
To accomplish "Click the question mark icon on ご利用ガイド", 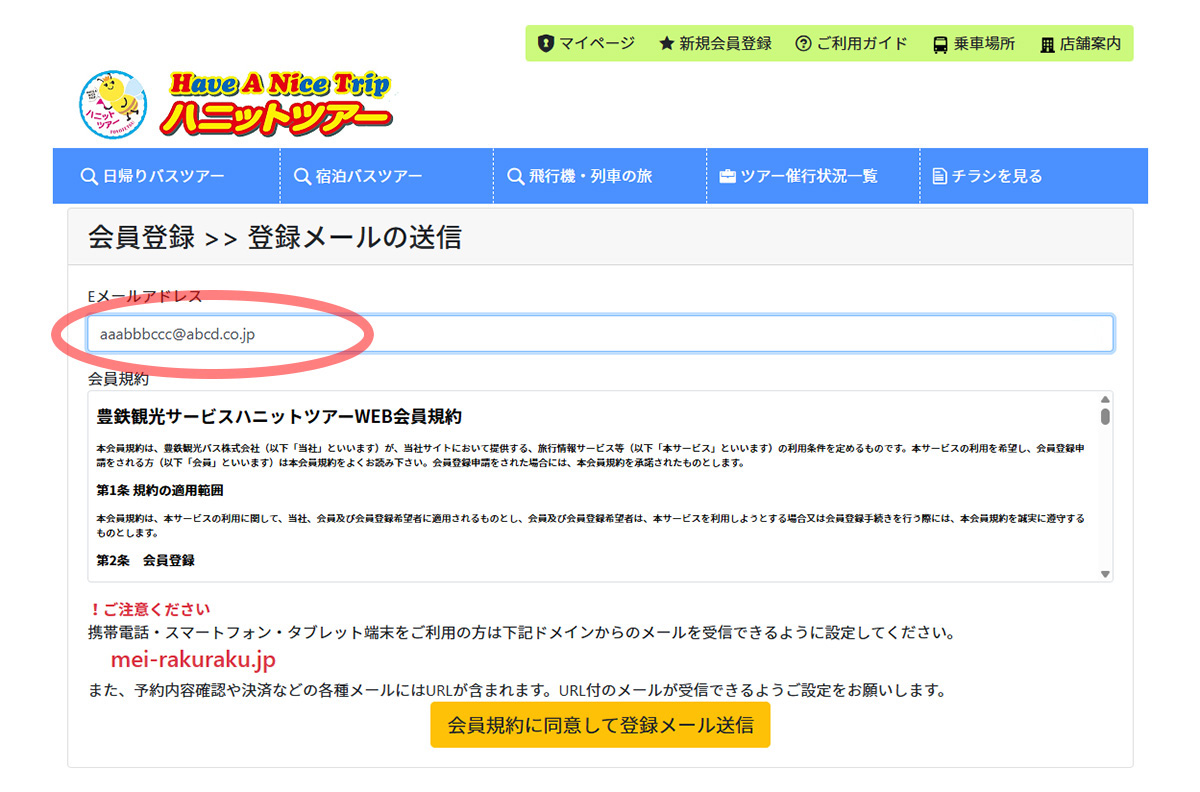I will tap(802, 44).
